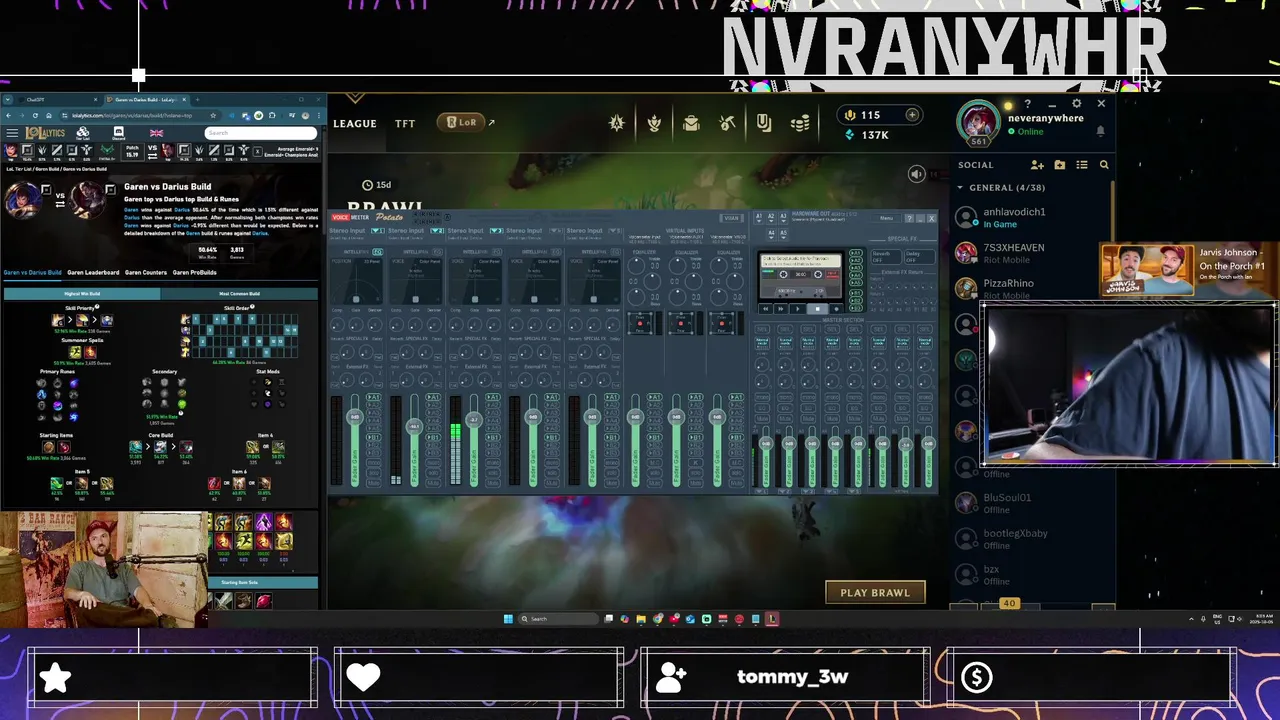
Task: Click the LoLalytics Discord icon
Action: coord(118,133)
